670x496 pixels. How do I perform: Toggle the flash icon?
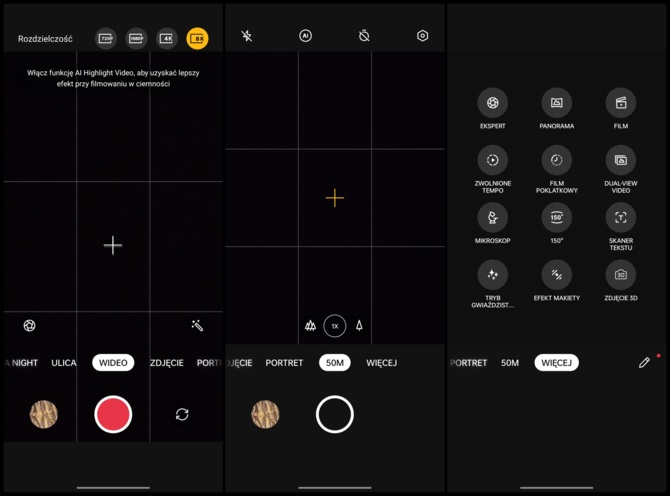click(x=247, y=36)
